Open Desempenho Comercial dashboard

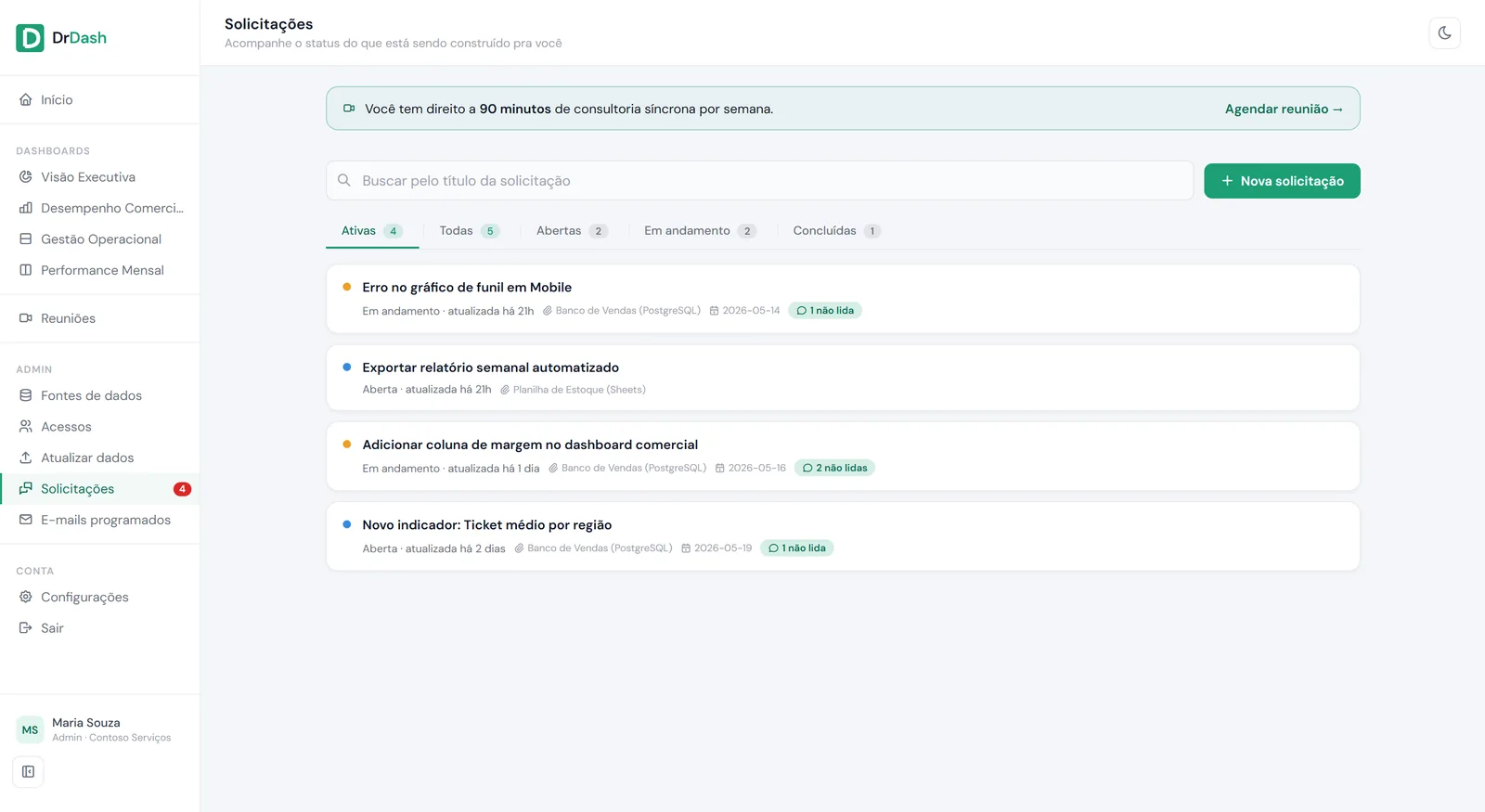tap(99, 208)
